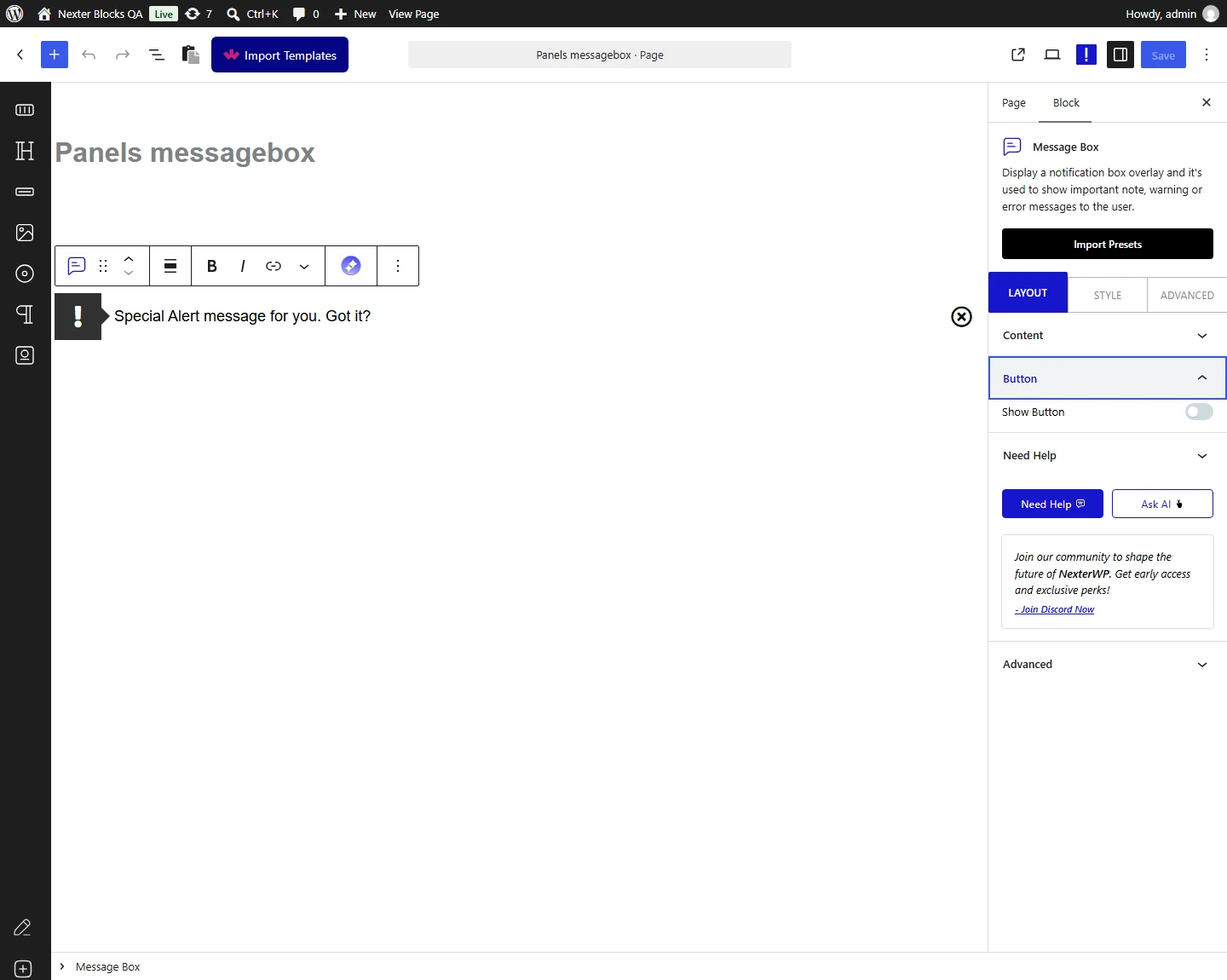The image size is (1227, 980).
Task: Select the STYLE tab
Action: coord(1108,295)
